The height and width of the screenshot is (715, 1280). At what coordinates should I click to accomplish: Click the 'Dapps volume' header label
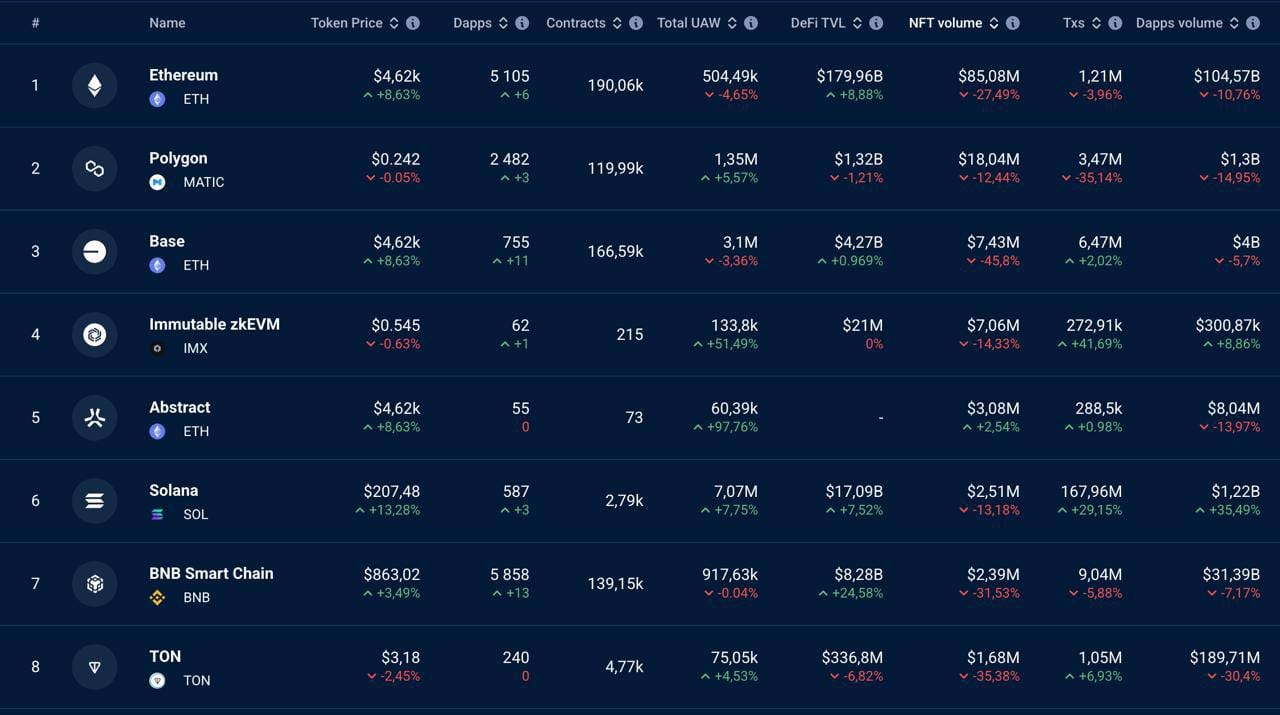1179,23
